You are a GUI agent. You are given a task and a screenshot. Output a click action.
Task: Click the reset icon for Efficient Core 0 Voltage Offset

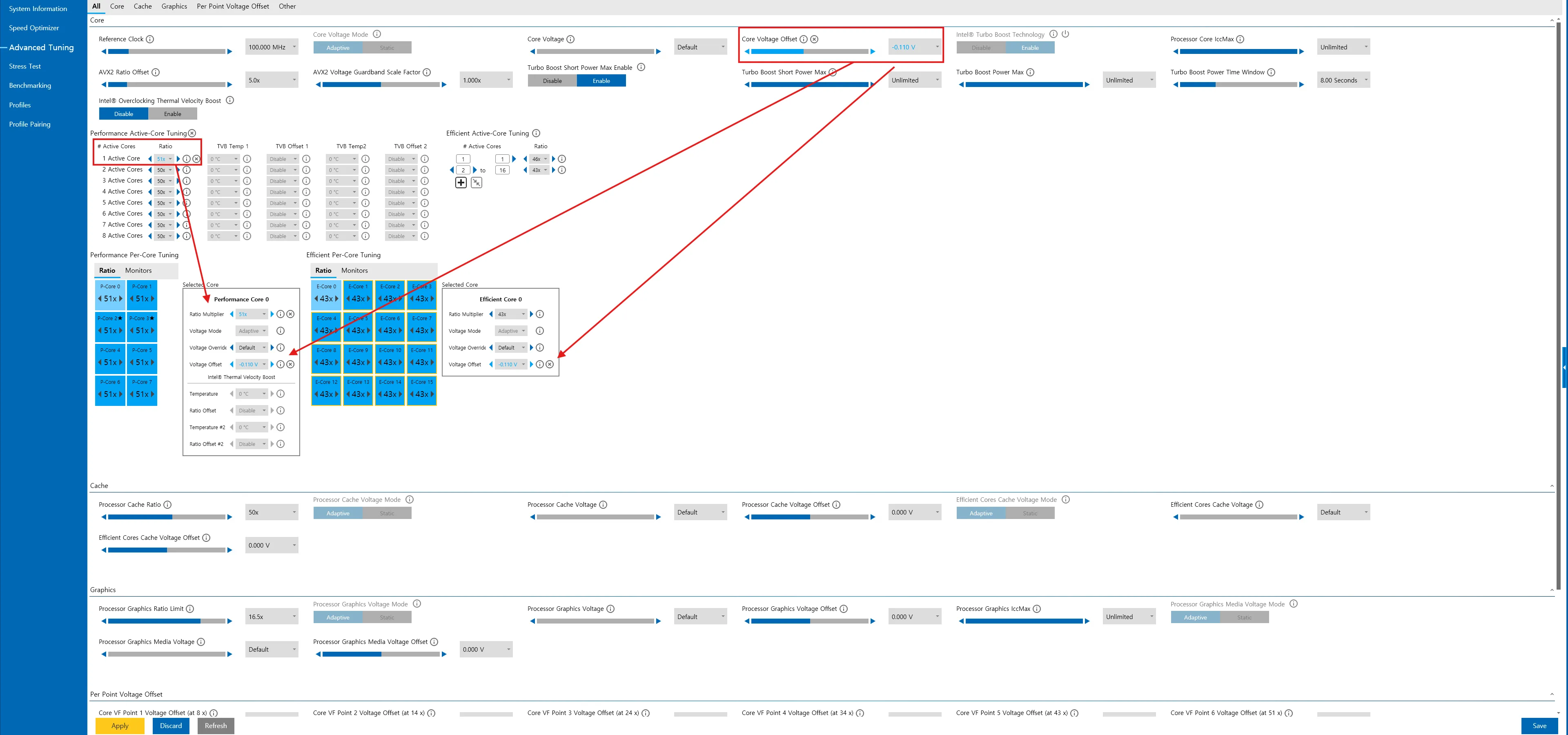(x=550, y=365)
